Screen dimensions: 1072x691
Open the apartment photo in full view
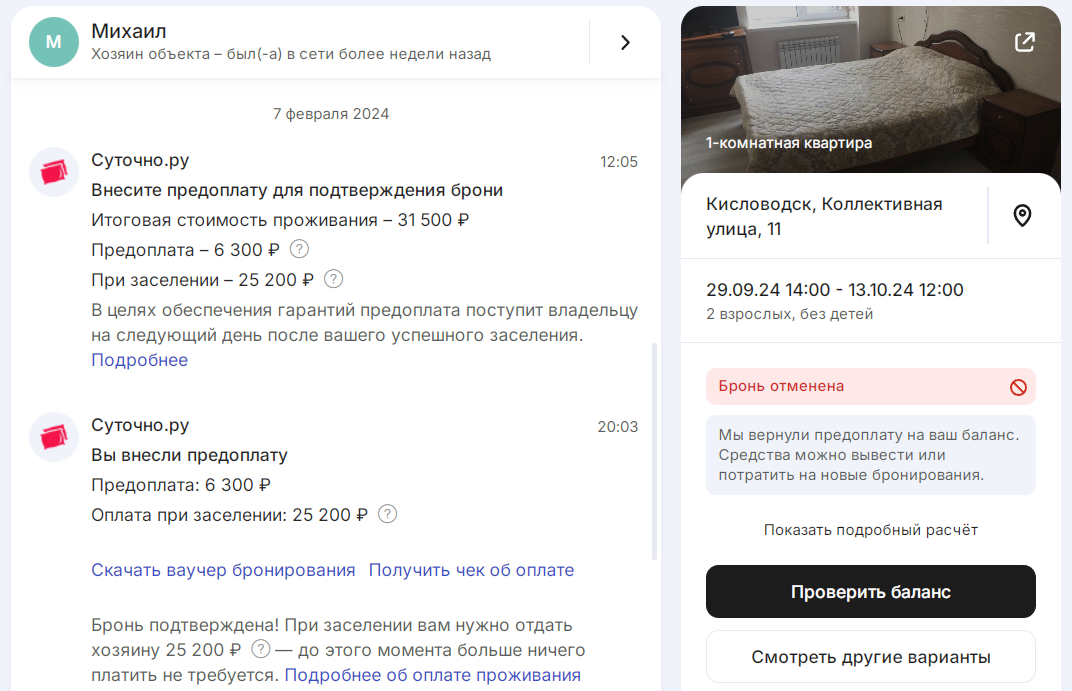pyautogui.click(x=1024, y=41)
